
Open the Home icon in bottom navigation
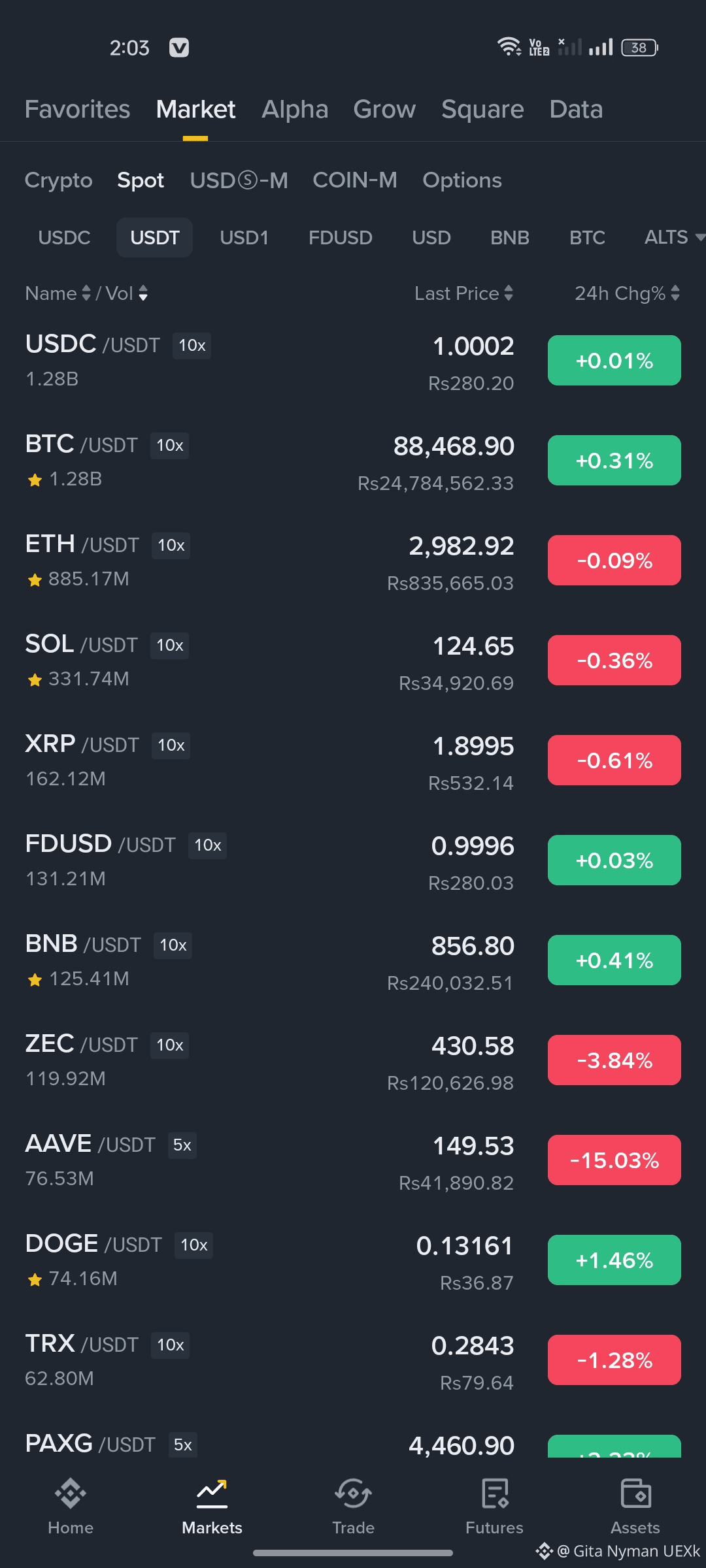(x=71, y=1494)
